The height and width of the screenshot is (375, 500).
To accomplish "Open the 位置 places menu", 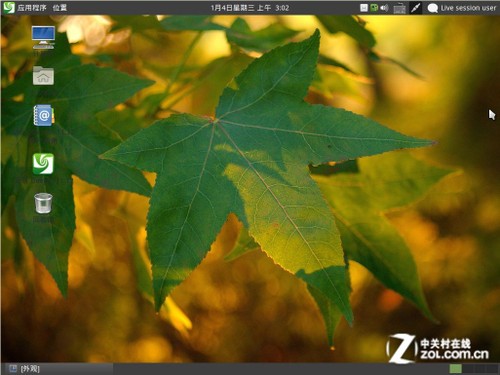I will point(60,8).
